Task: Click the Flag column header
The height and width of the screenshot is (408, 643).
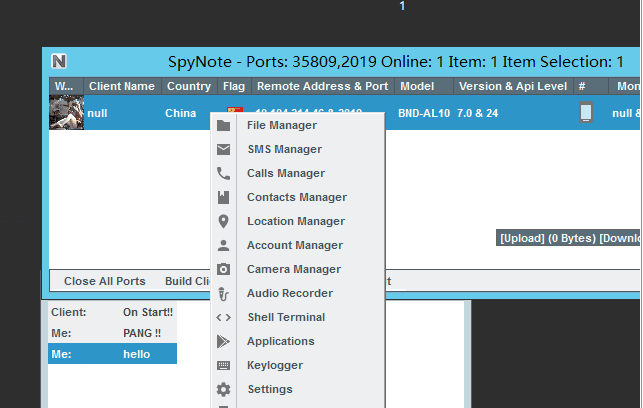Action: (x=234, y=86)
